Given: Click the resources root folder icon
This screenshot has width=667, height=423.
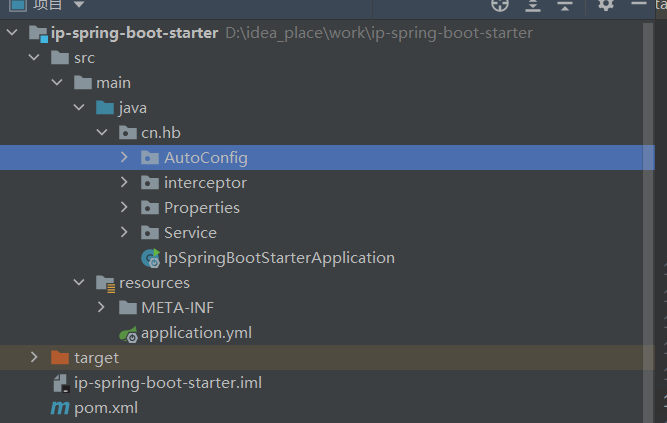Looking at the screenshot, I should point(105,283).
